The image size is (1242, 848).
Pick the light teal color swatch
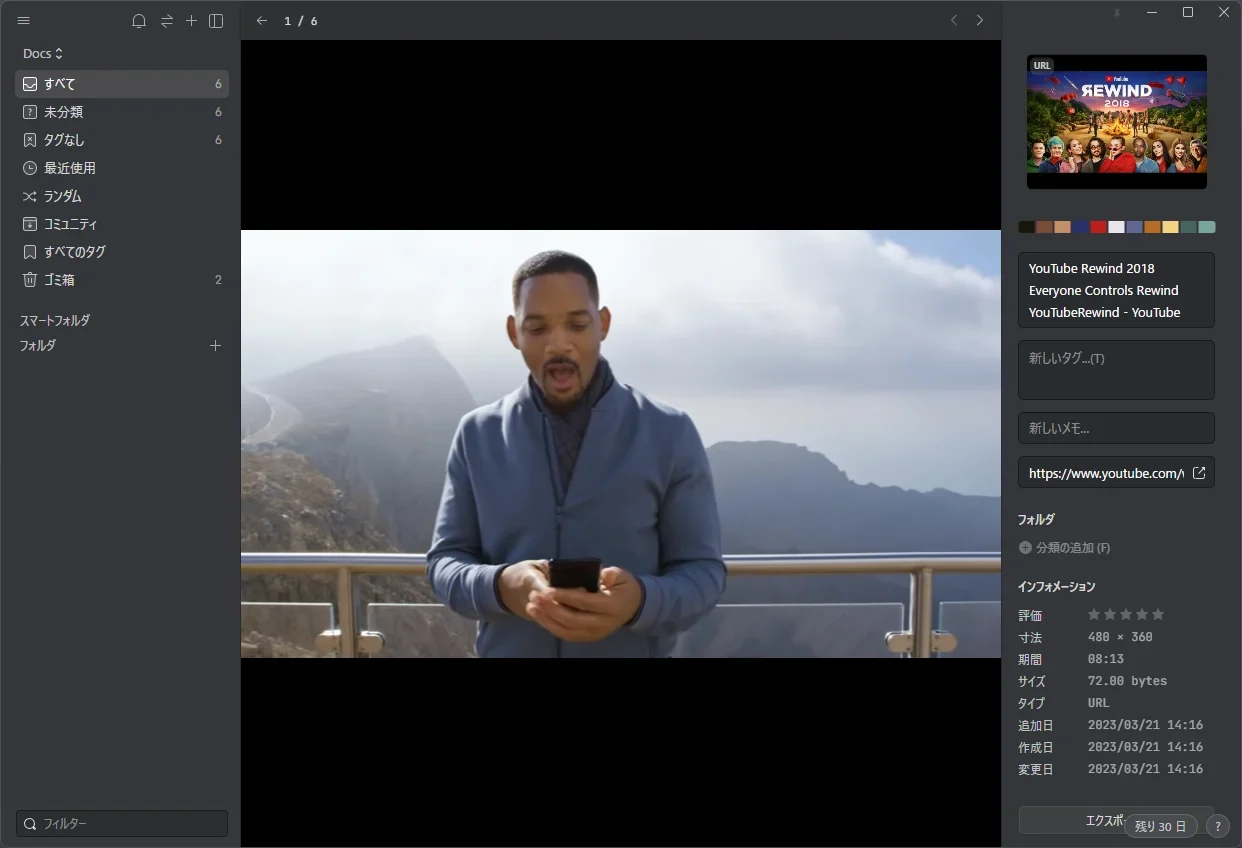[1207, 227]
